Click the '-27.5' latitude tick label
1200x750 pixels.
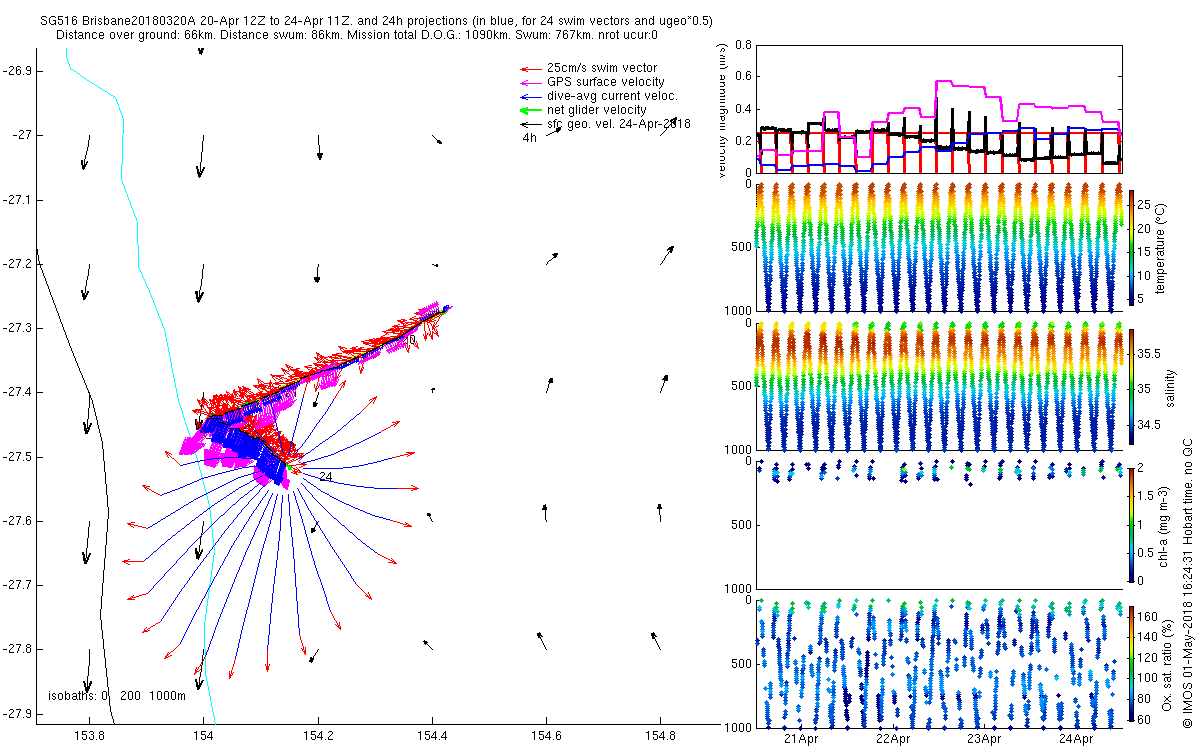tap(17, 457)
